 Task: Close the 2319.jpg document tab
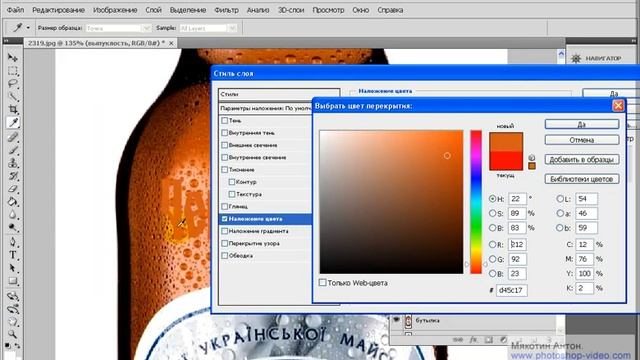pyautogui.click(x=171, y=43)
